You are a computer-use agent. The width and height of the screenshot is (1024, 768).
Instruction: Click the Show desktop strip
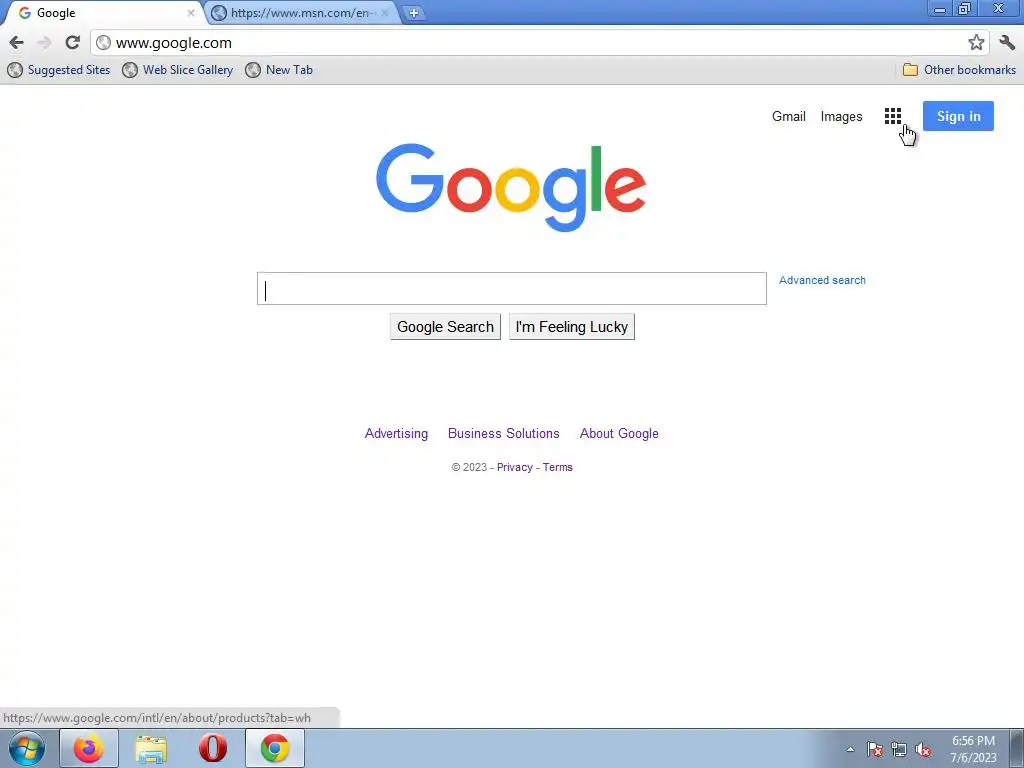click(1017, 748)
